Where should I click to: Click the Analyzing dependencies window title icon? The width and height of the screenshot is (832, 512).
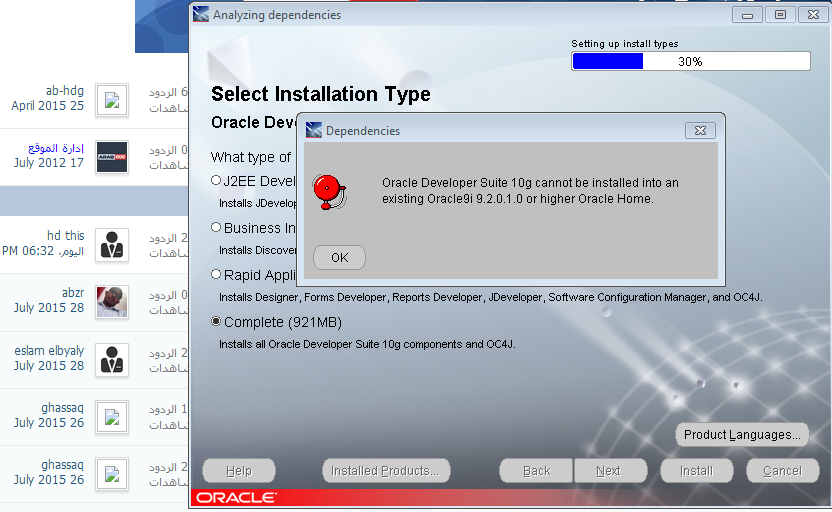[x=201, y=15]
